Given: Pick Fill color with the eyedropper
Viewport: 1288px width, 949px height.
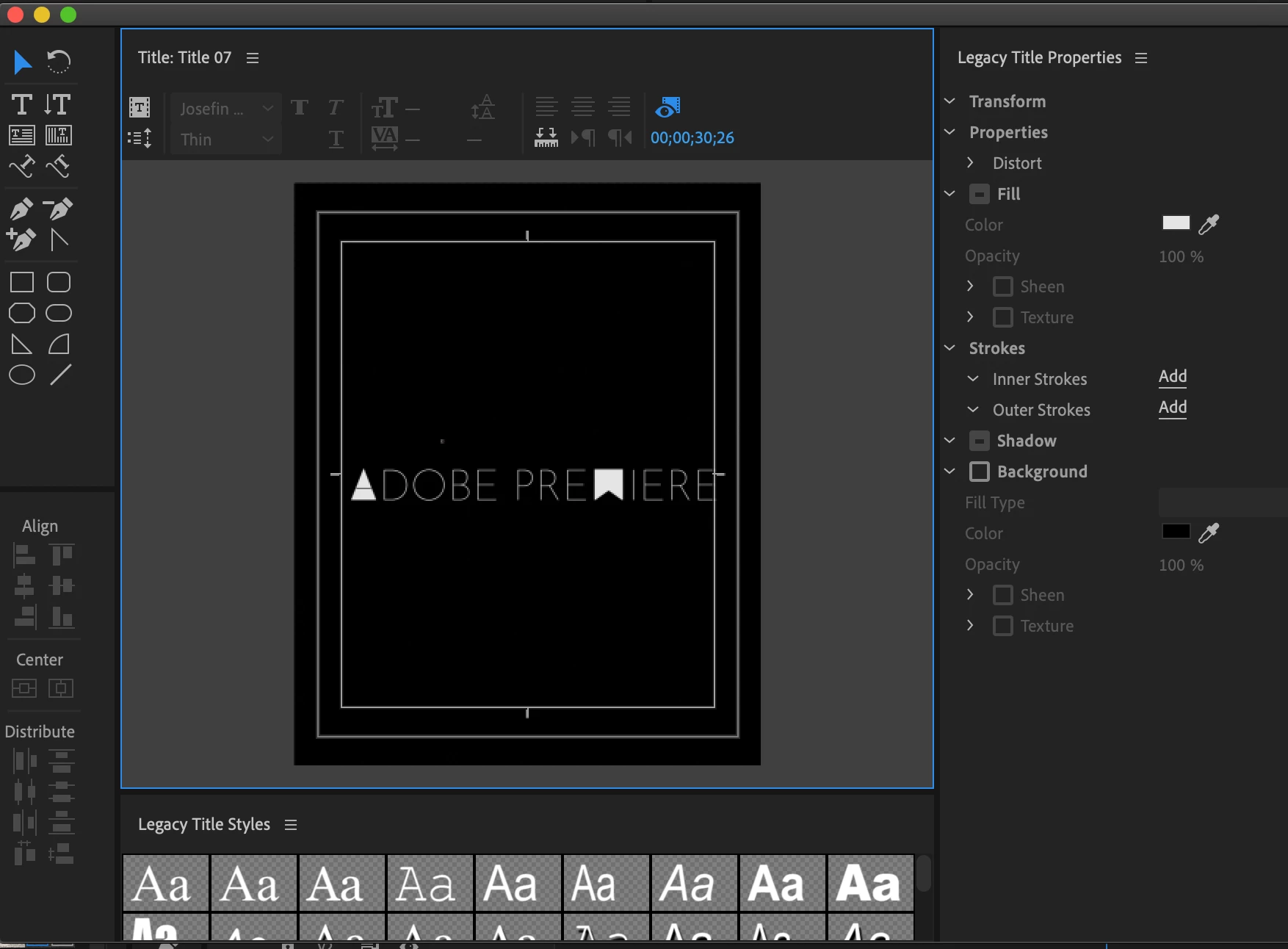Looking at the screenshot, I should pos(1209,224).
